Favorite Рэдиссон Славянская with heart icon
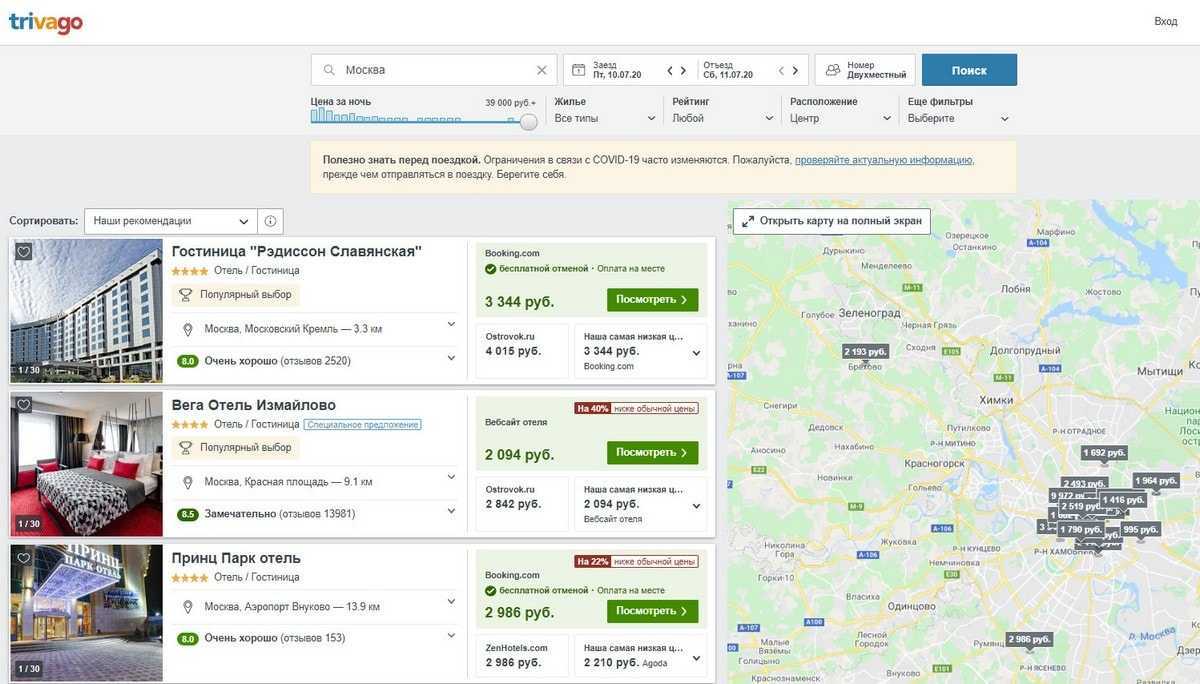Viewport: 1200px width, 684px height. (x=24, y=252)
